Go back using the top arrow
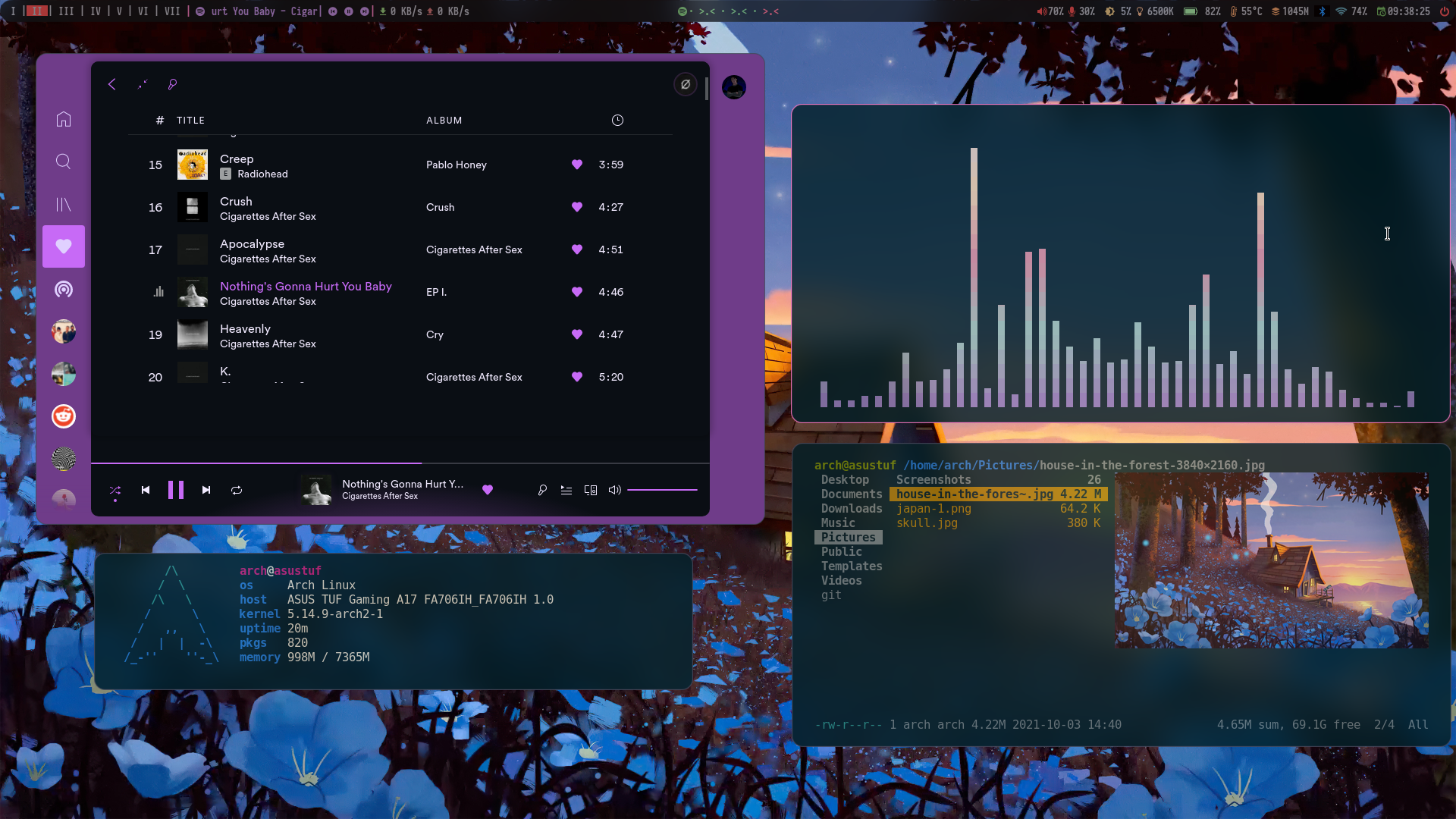 112,84
